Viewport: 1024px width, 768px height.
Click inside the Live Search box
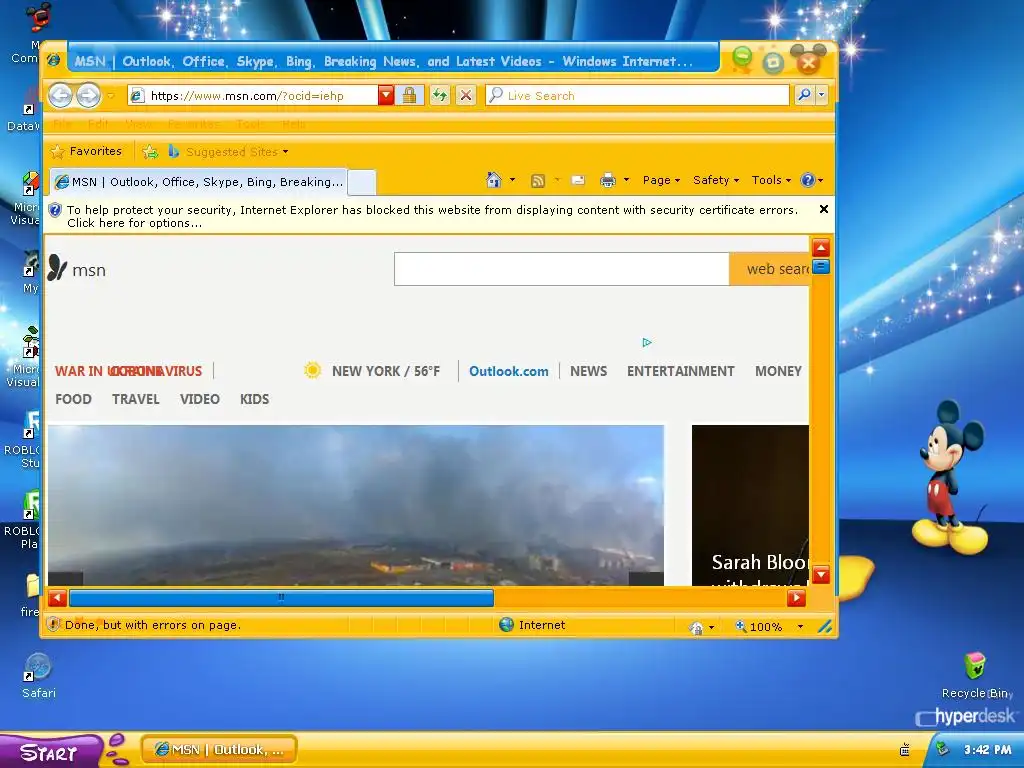click(637, 95)
